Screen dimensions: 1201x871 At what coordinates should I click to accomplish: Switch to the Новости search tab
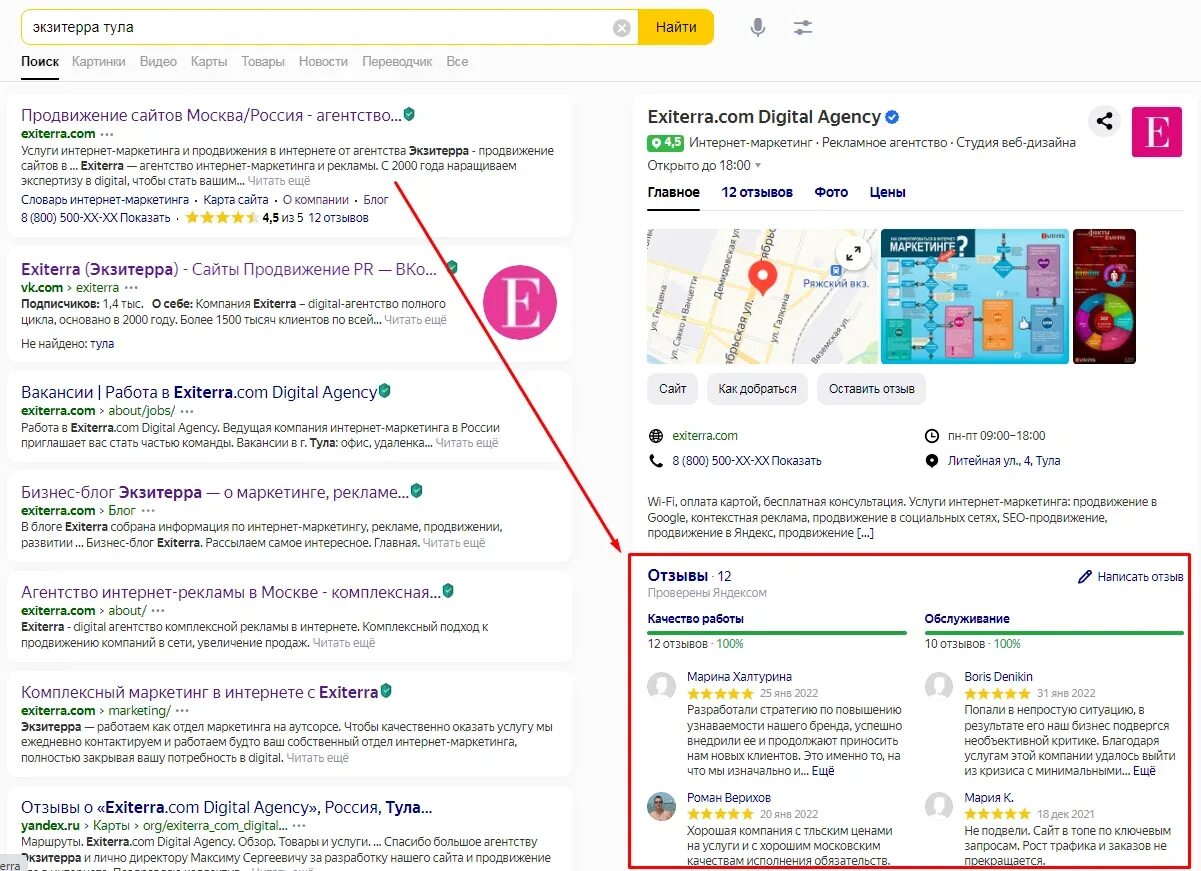(323, 61)
